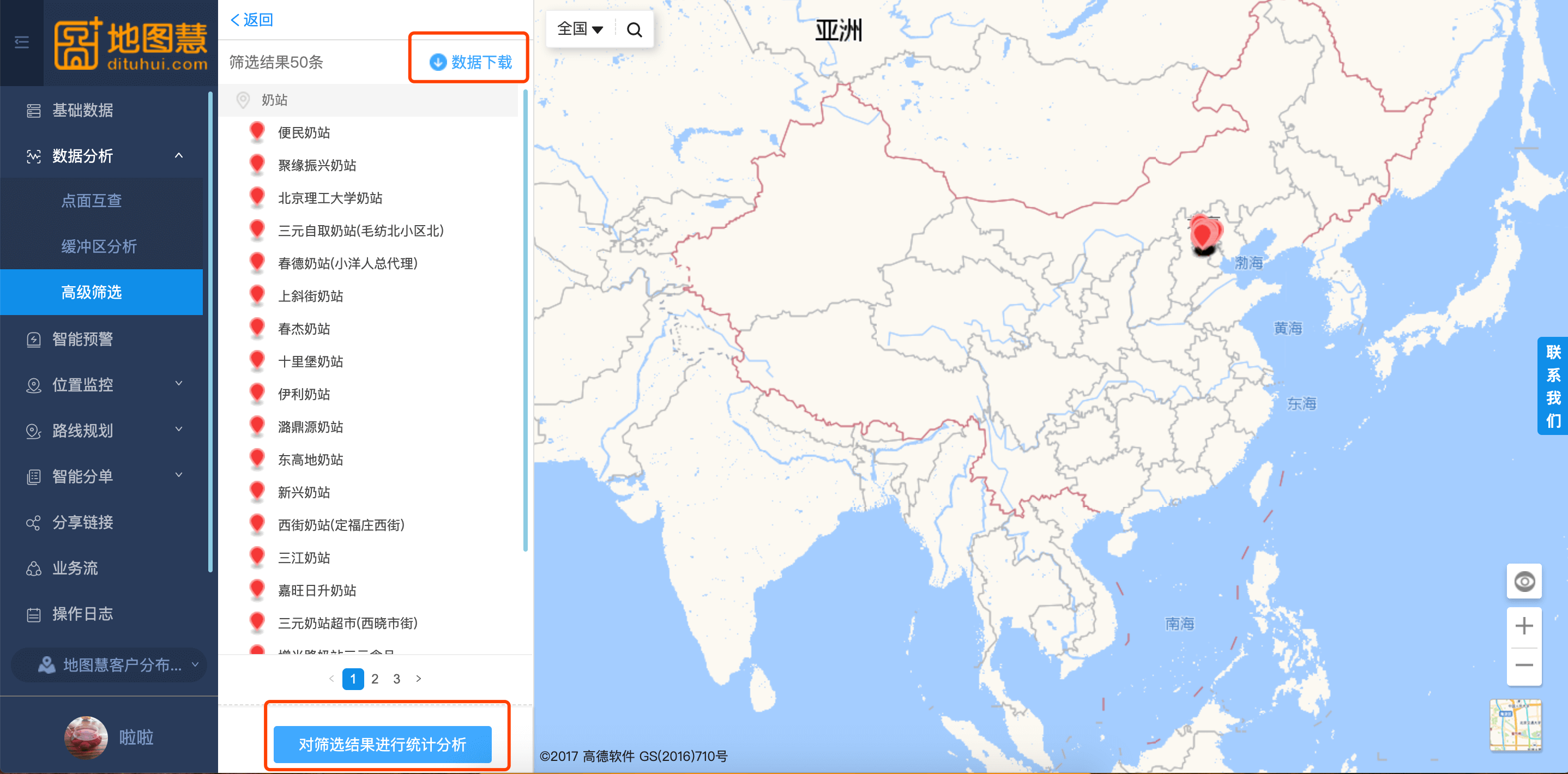1568x774 pixels.
Task: Click the 分享链接 share icon
Action: point(33,523)
